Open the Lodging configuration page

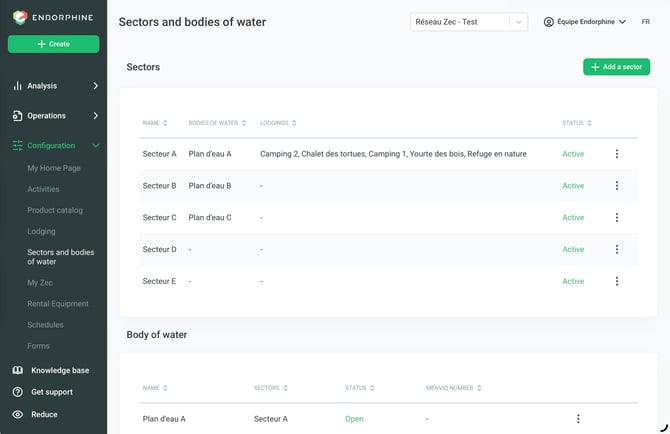click(x=41, y=231)
